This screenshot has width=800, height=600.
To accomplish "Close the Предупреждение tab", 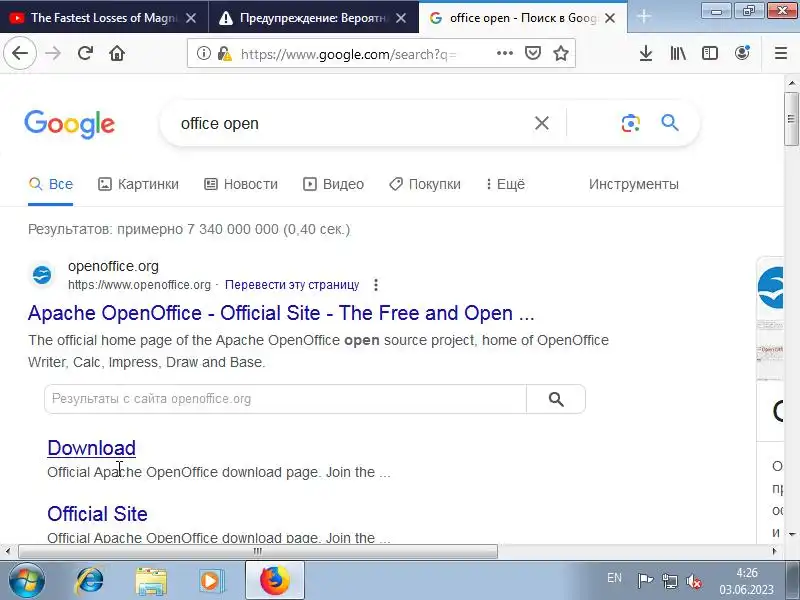I will (401, 18).
